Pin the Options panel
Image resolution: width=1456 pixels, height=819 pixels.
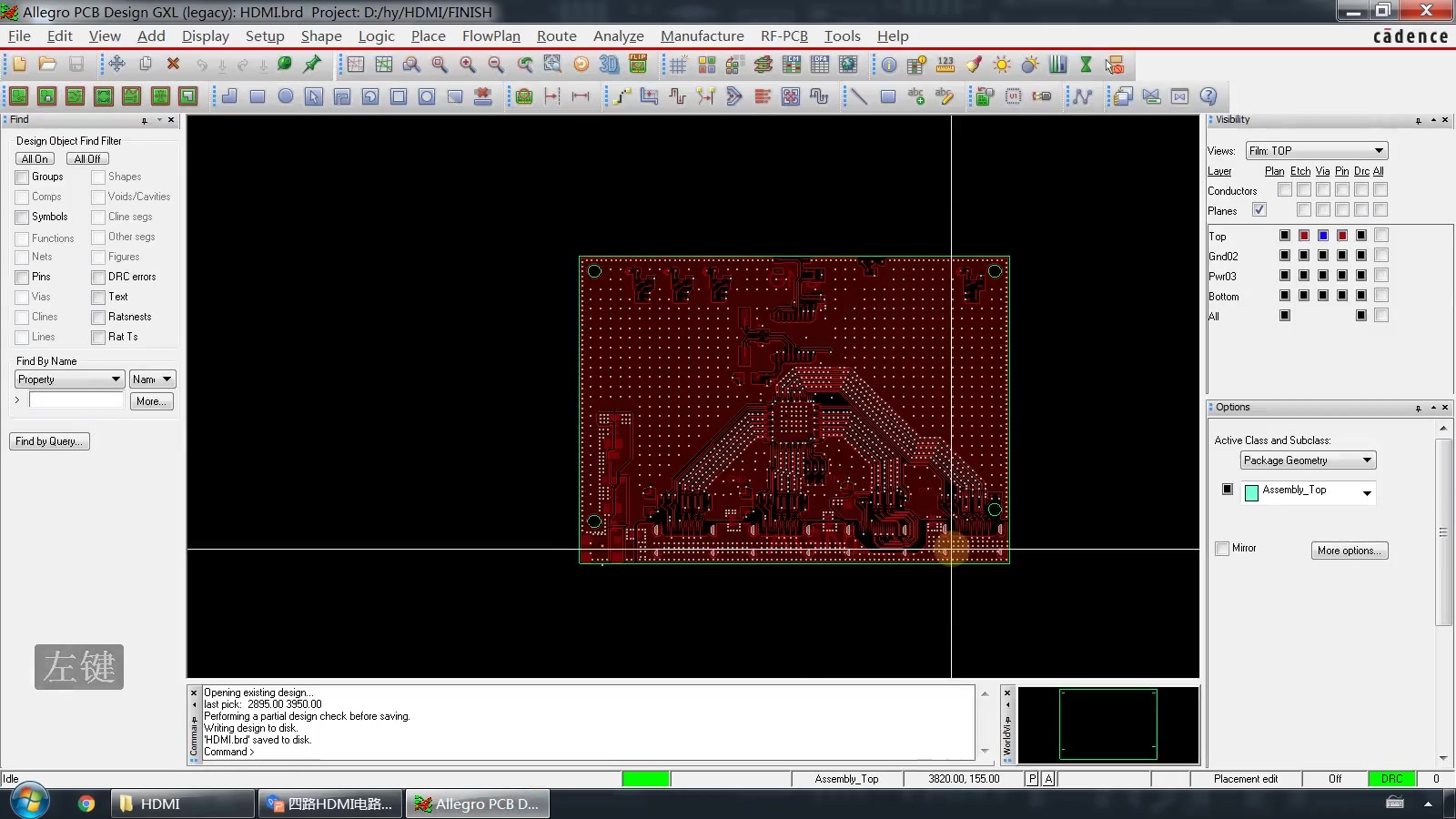(1418, 408)
